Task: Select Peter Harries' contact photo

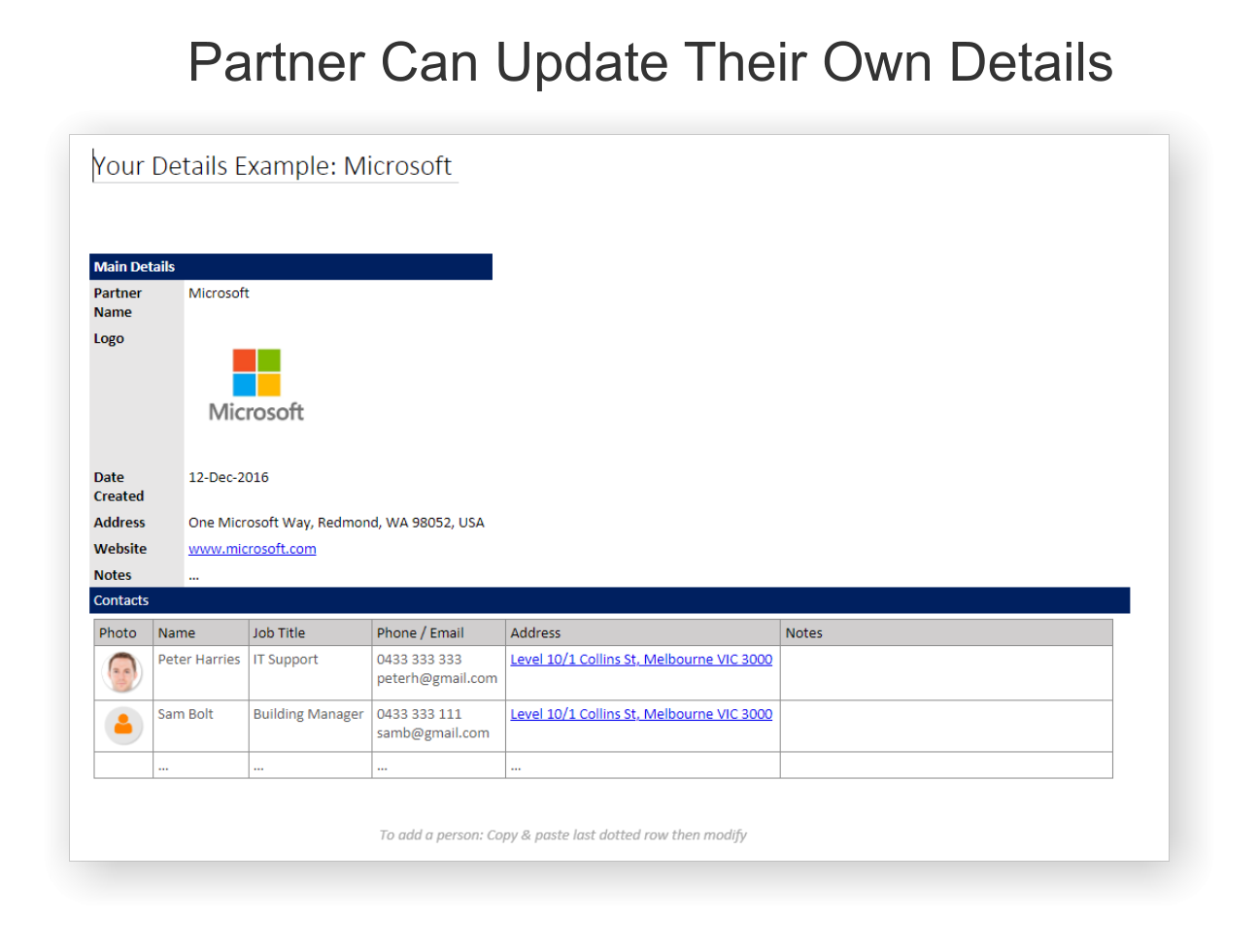Action: click(123, 672)
